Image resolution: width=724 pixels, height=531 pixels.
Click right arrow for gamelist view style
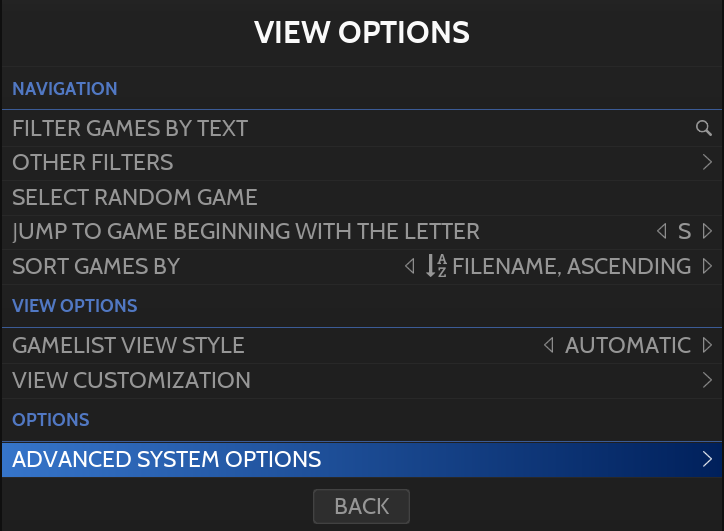[707, 346]
